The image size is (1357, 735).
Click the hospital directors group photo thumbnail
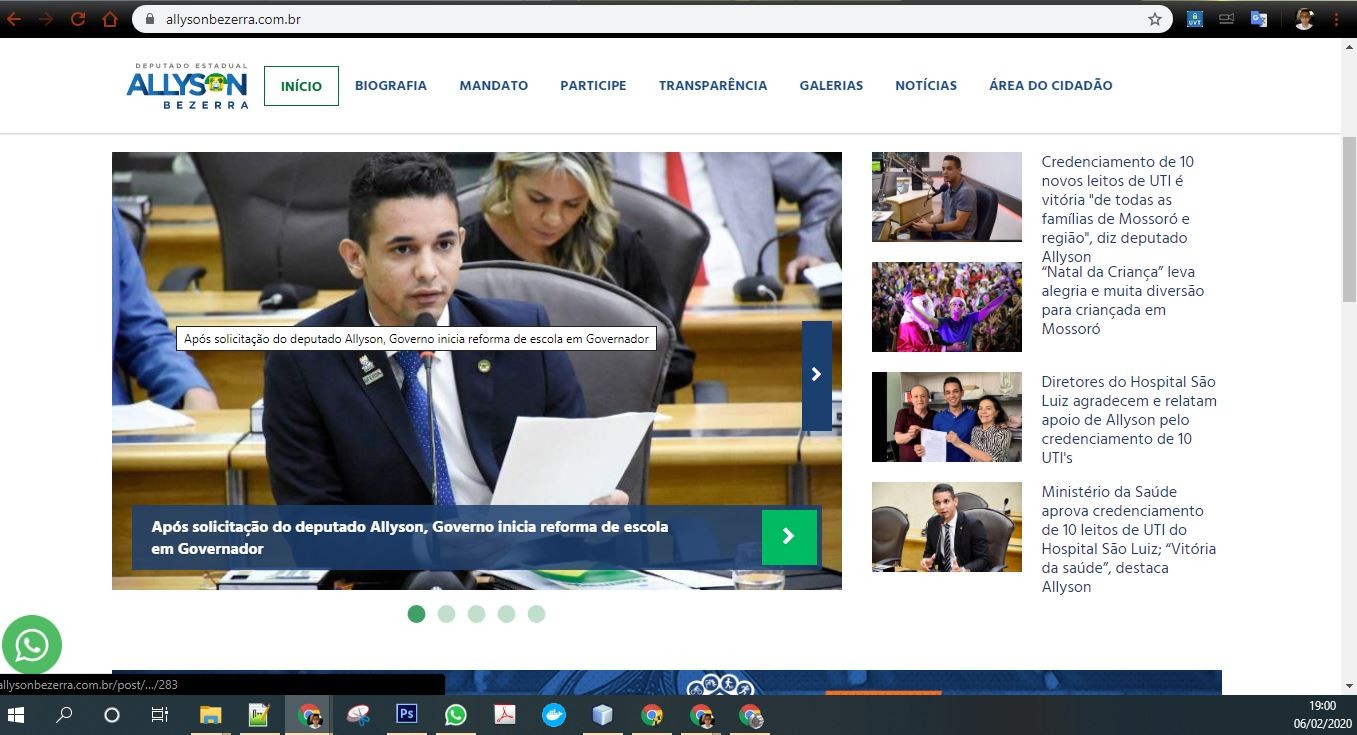tap(947, 417)
